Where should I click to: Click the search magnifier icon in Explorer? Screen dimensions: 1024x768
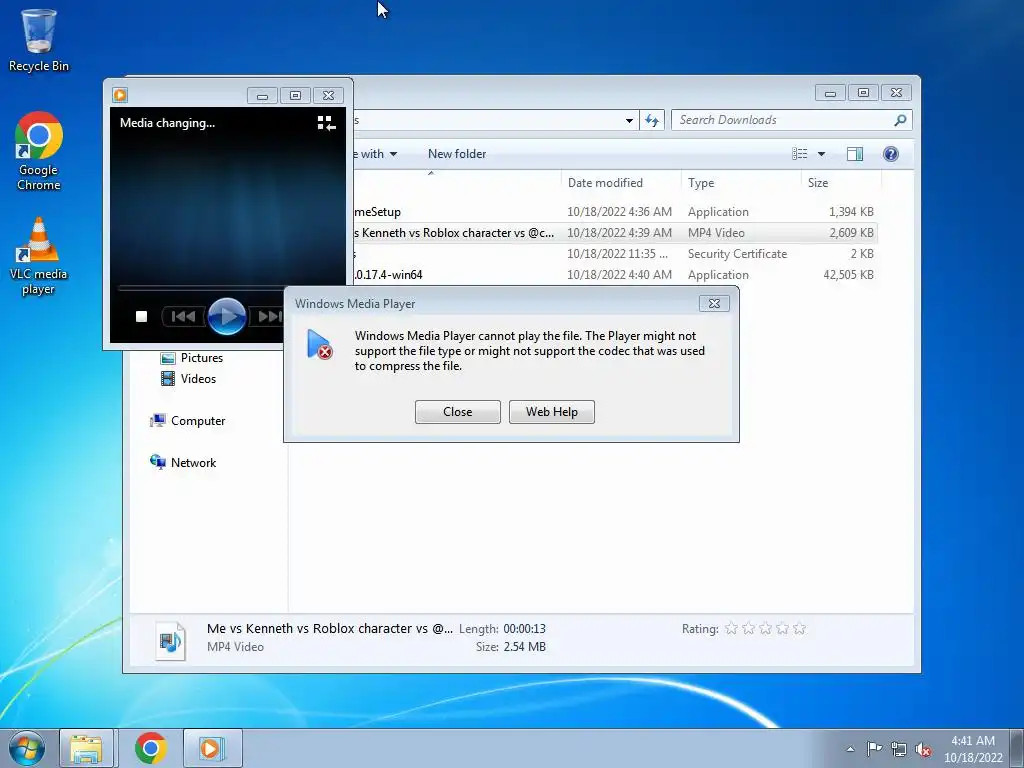pos(900,120)
